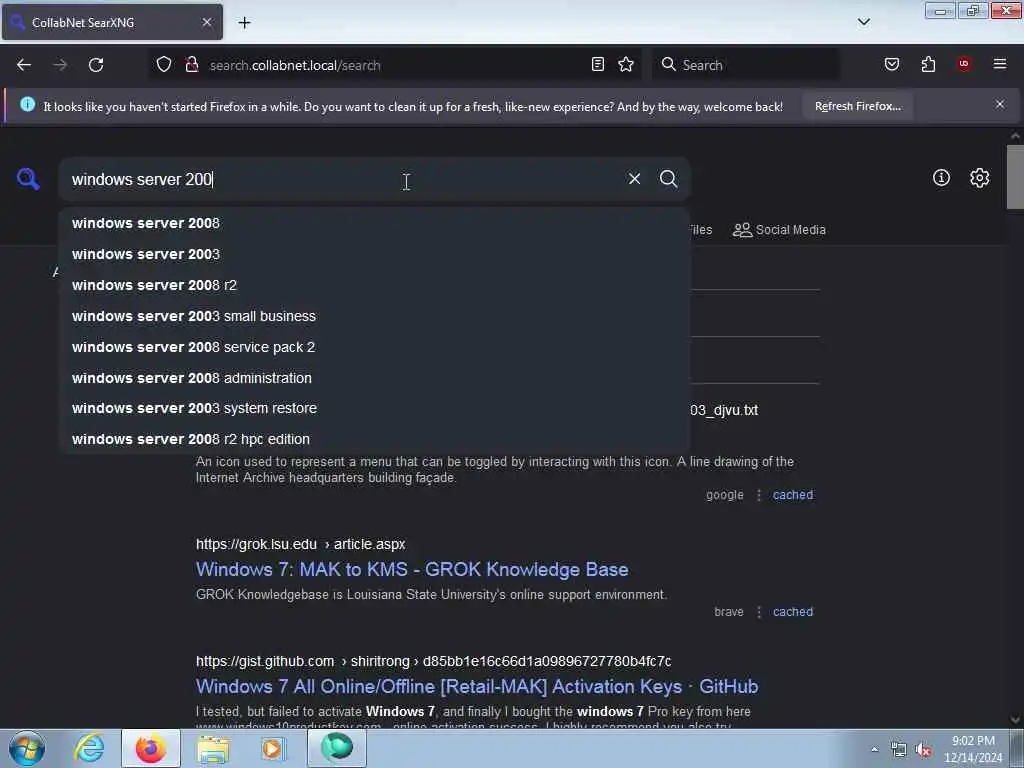
Task: Click the page vertical scrollbar thumb
Action: click(x=1015, y=176)
